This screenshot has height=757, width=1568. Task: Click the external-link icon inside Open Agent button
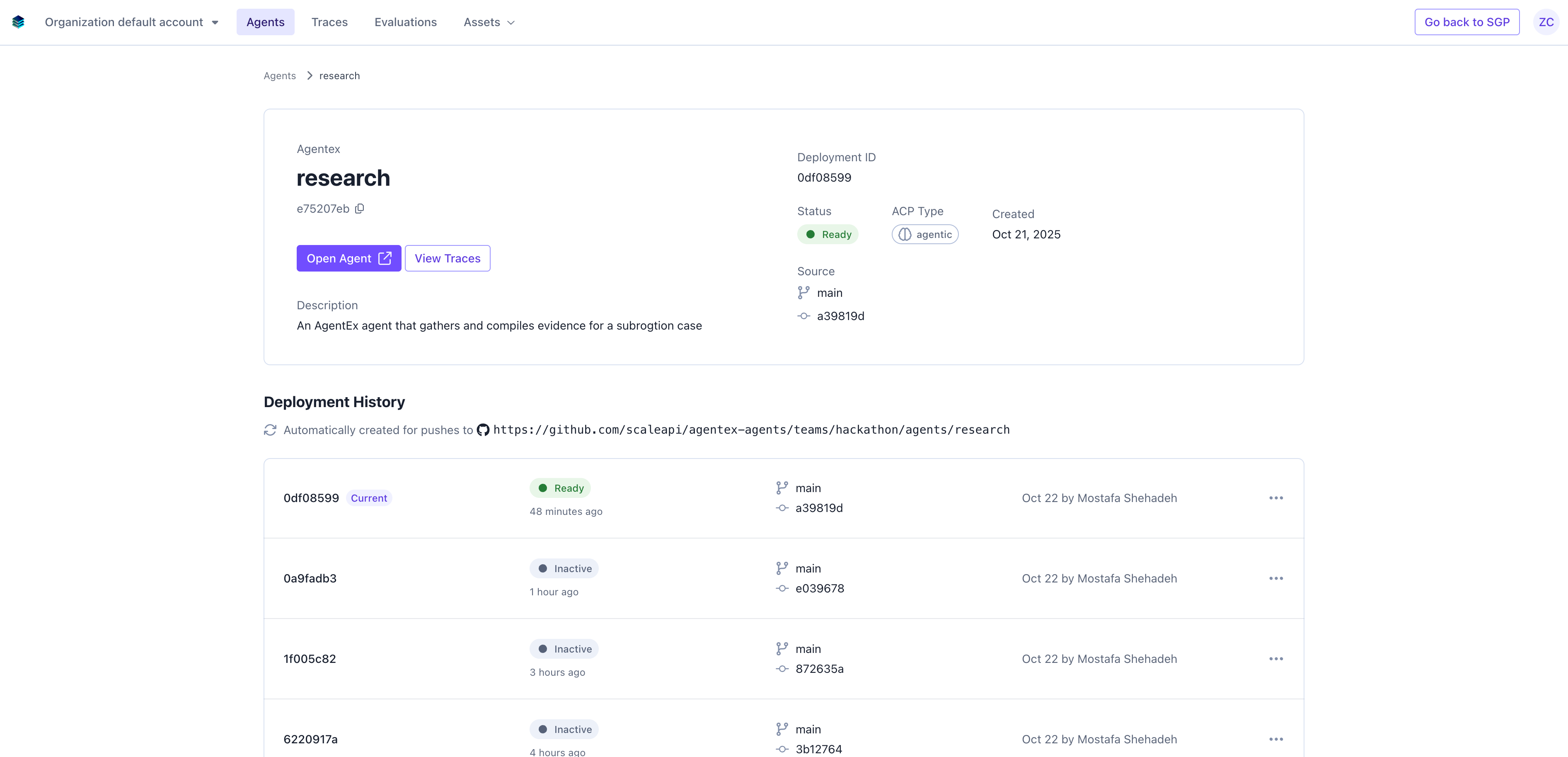(385, 258)
